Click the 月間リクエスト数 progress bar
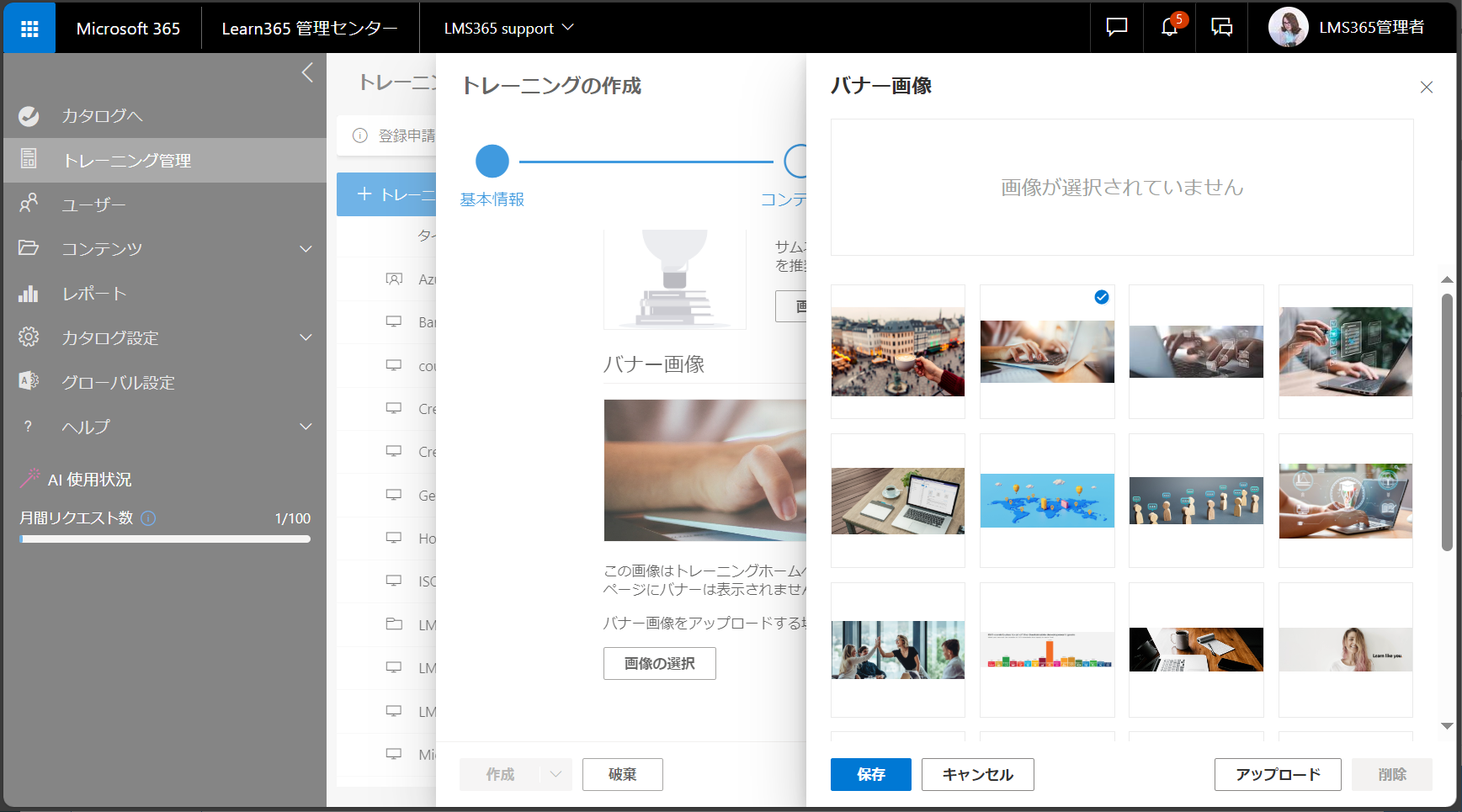The width and height of the screenshot is (1462, 812). (165, 539)
